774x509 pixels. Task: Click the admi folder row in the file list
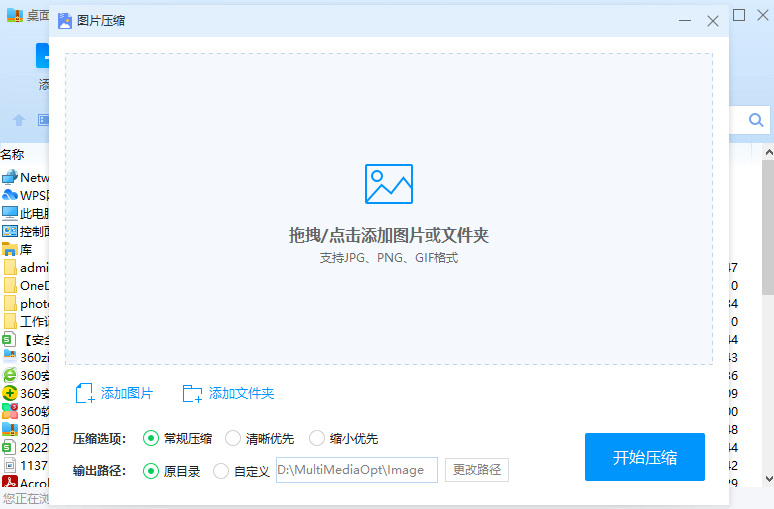pos(25,267)
